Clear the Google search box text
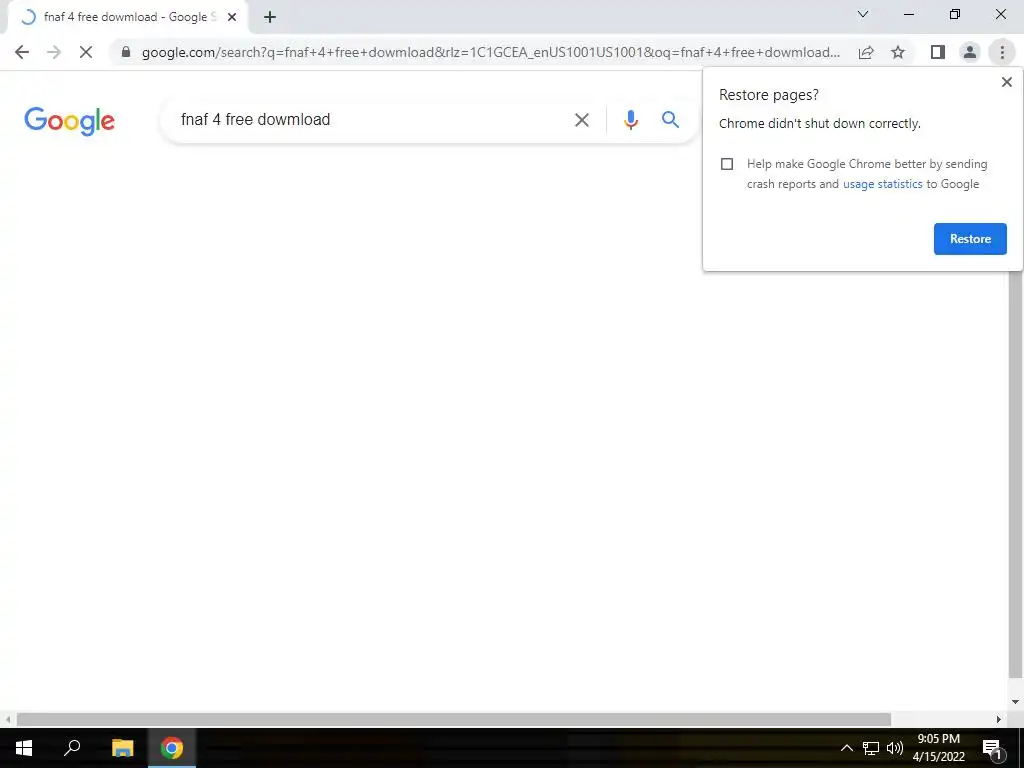Image resolution: width=1024 pixels, height=768 pixels. tap(582, 120)
